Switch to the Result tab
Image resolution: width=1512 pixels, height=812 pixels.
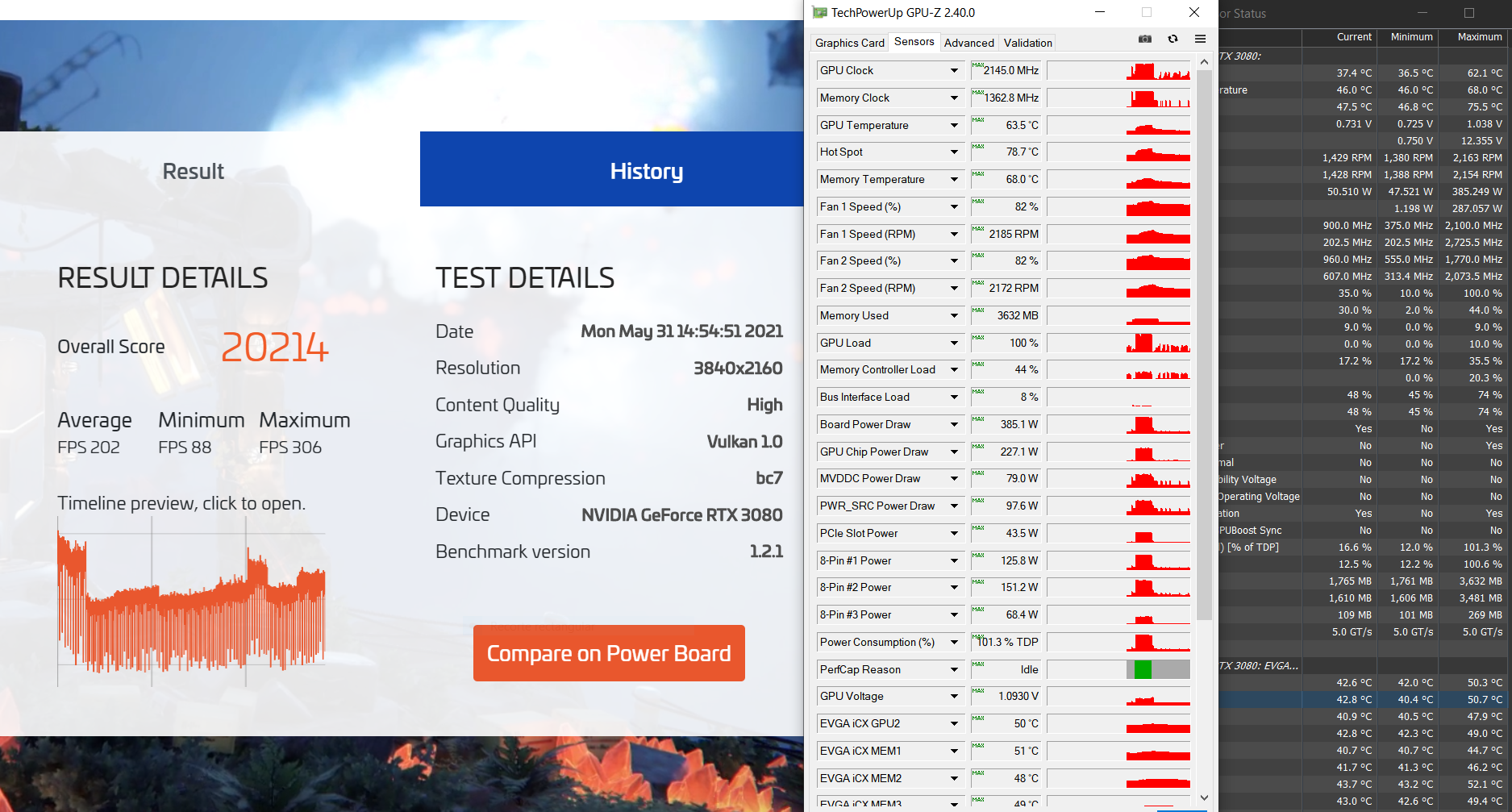click(194, 171)
